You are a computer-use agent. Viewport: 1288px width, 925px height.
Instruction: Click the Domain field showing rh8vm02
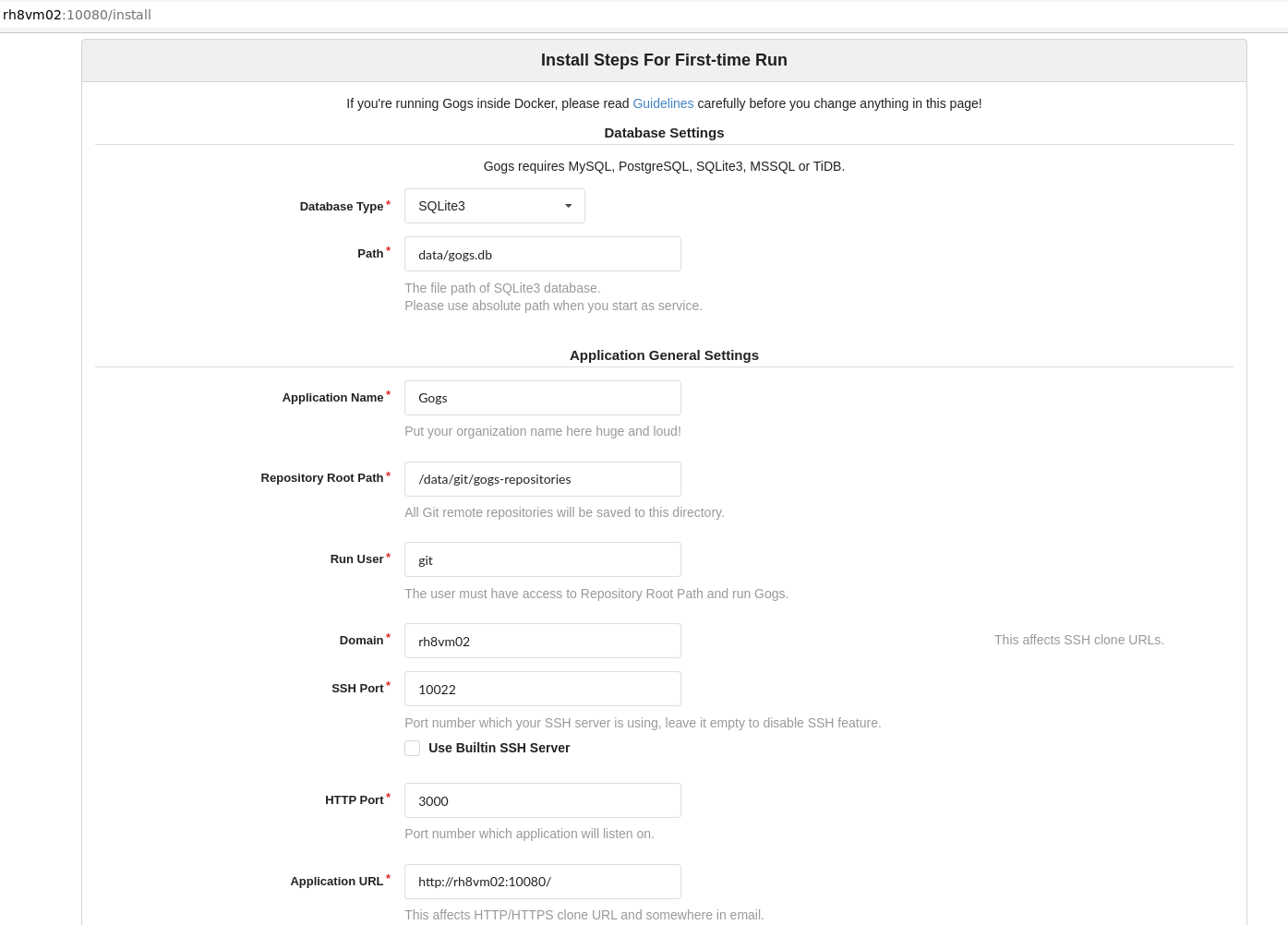[543, 641]
